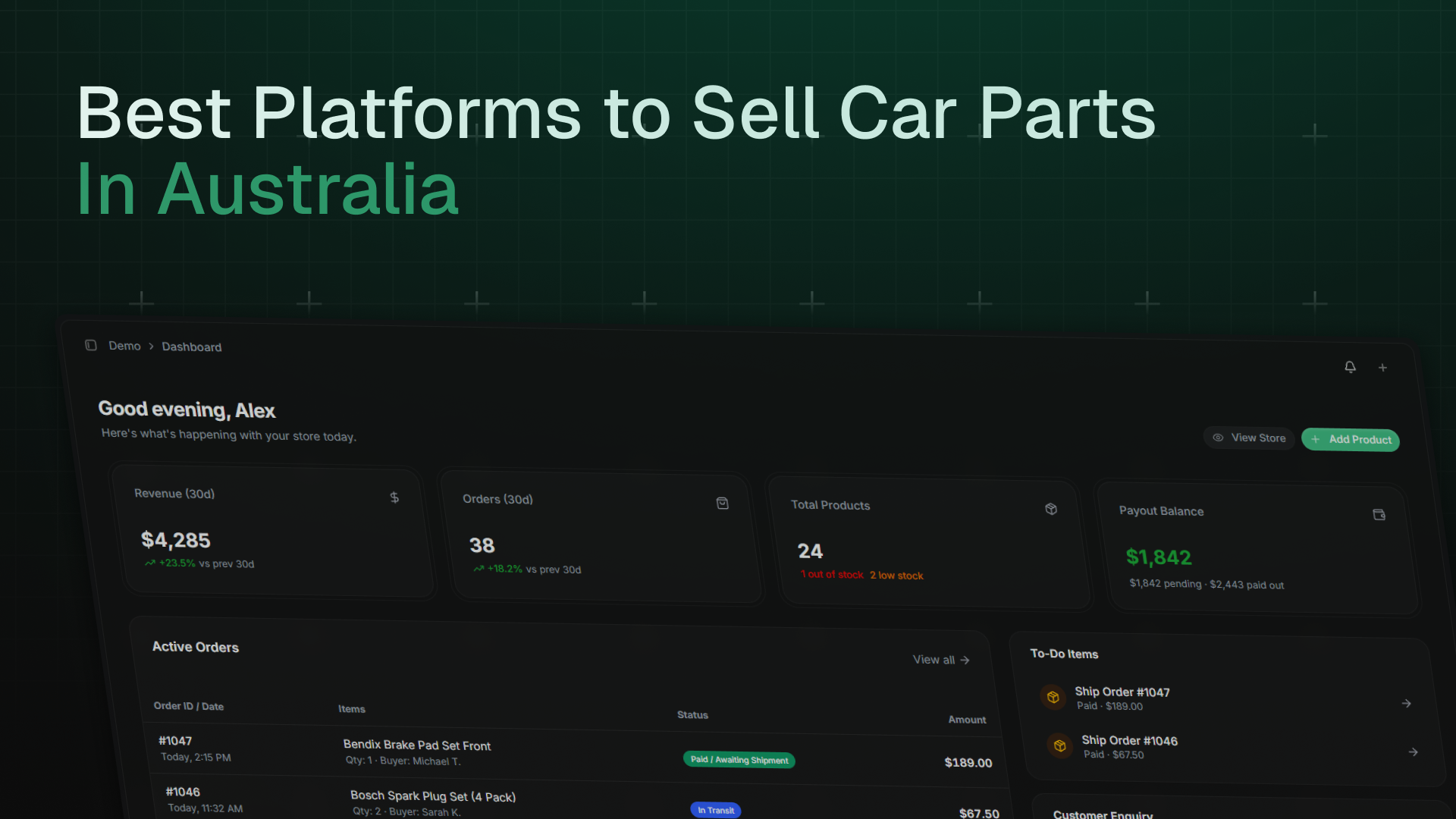Image resolution: width=1456 pixels, height=819 pixels.
Task: Click the package icon for Ship Order #1047
Action: tap(1053, 697)
